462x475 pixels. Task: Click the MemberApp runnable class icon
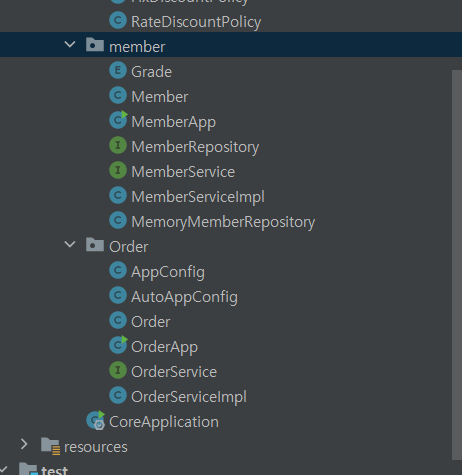click(118, 120)
